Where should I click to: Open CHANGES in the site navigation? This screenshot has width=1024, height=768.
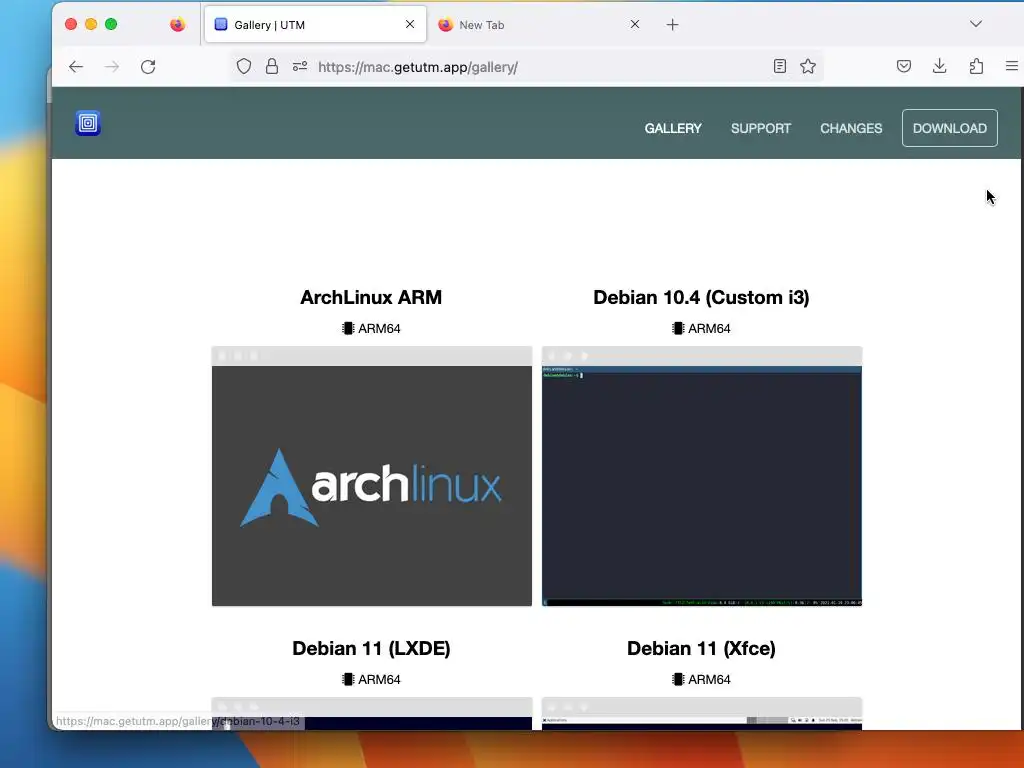point(851,128)
